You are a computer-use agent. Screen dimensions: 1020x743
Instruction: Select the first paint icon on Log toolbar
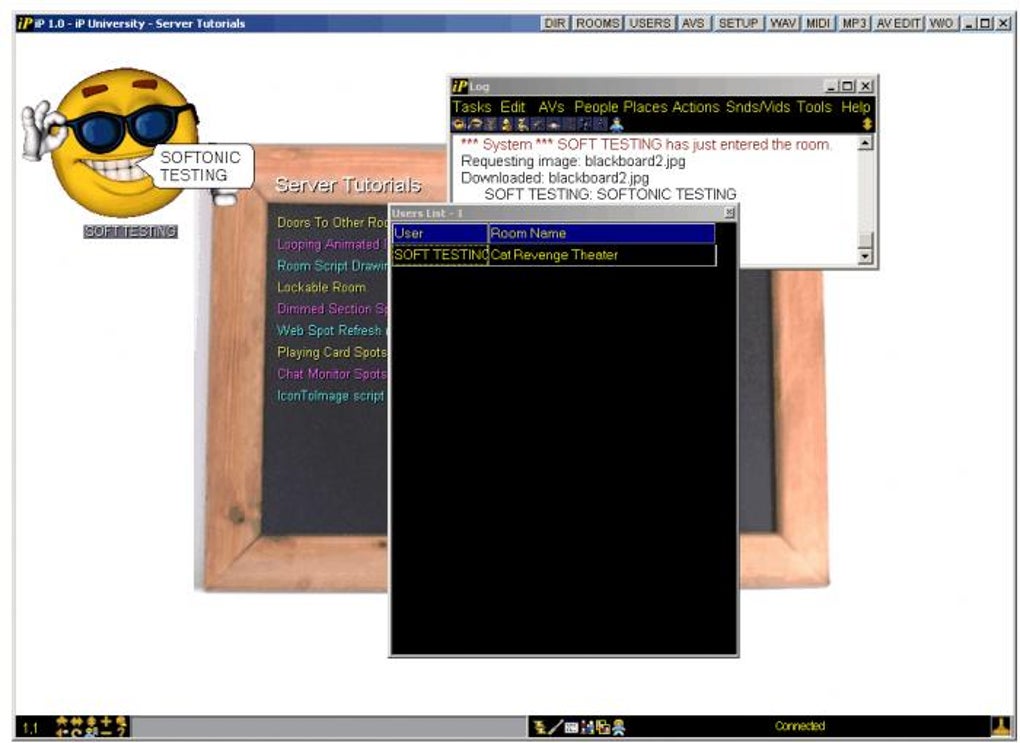point(458,126)
